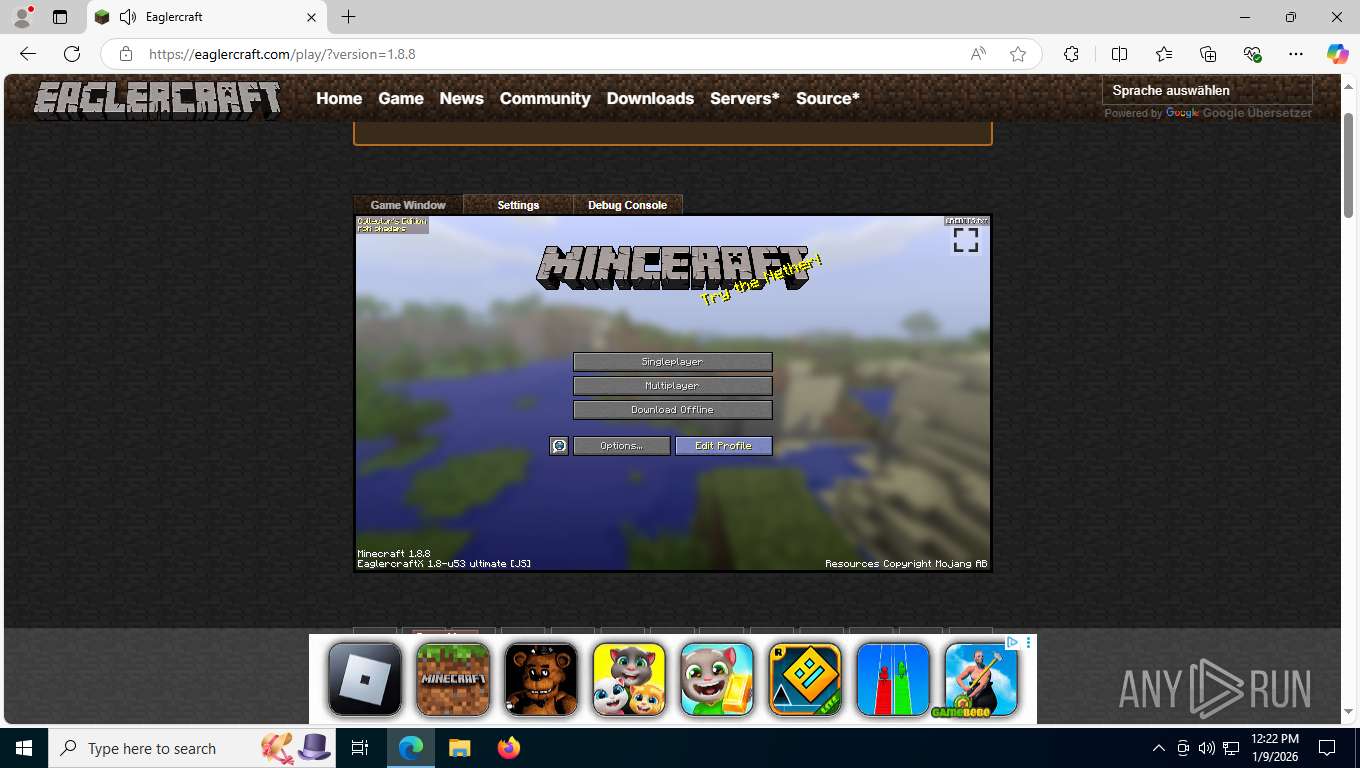Open the Collections icon in Edge

(1208, 54)
